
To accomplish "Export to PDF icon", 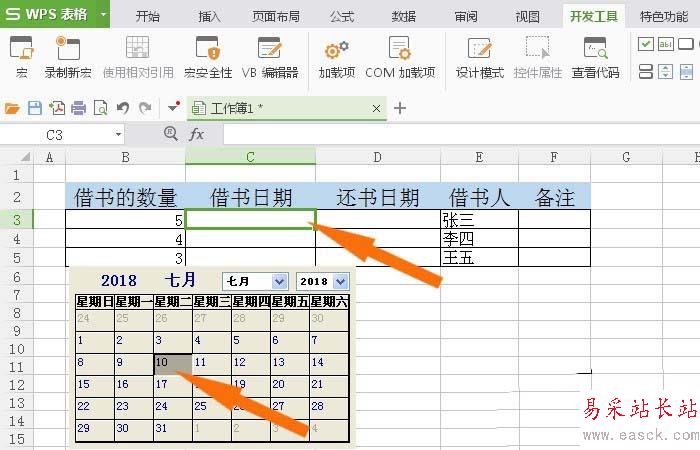I will (x=57, y=108).
